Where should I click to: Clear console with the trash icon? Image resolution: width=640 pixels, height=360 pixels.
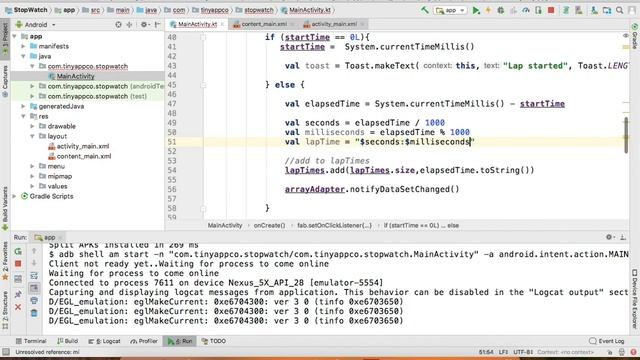coord(34,313)
